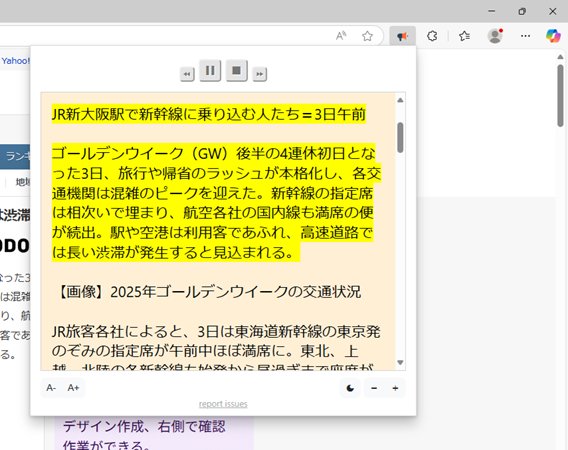The width and height of the screenshot is (568, 450).
Task: Click the highlighted JR新大阪駅 caption line
Action: [x=209, y=114]
